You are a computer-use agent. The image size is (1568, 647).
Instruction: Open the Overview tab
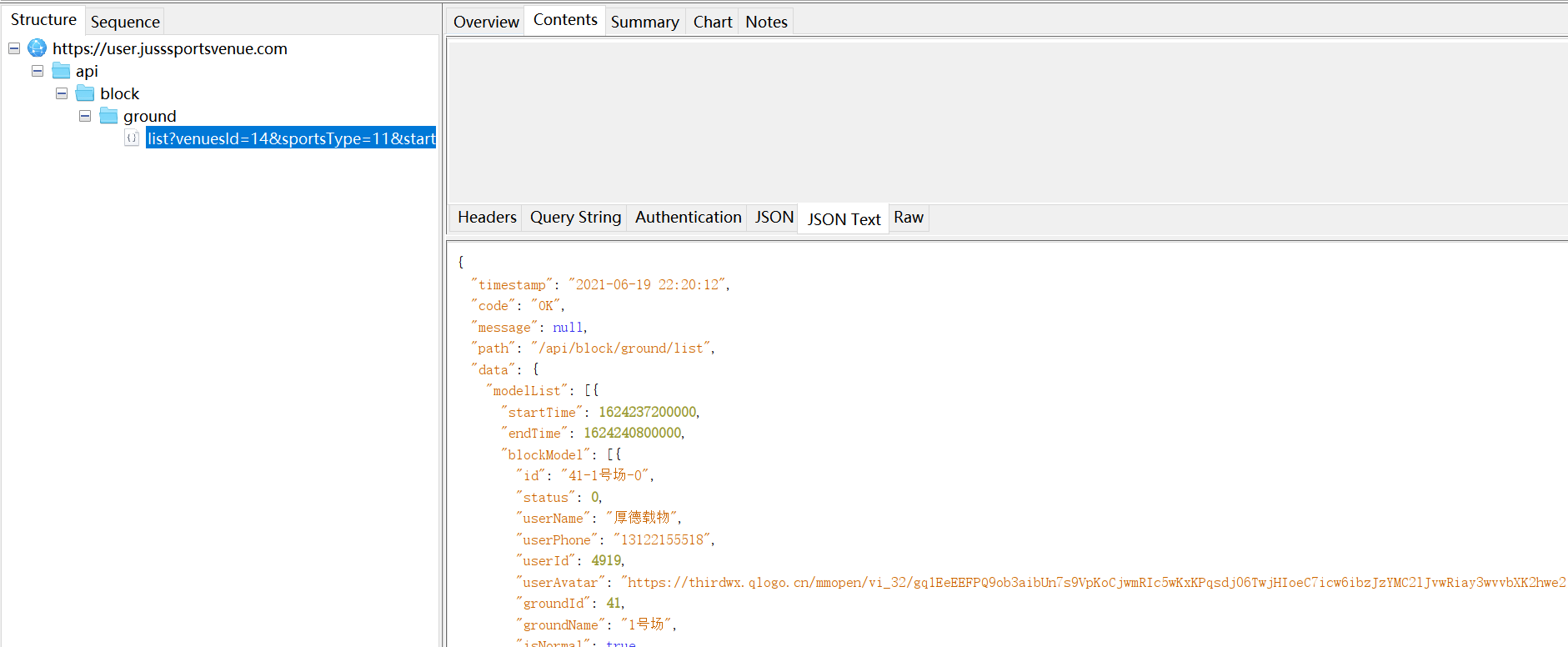click(x=486, y=22)
